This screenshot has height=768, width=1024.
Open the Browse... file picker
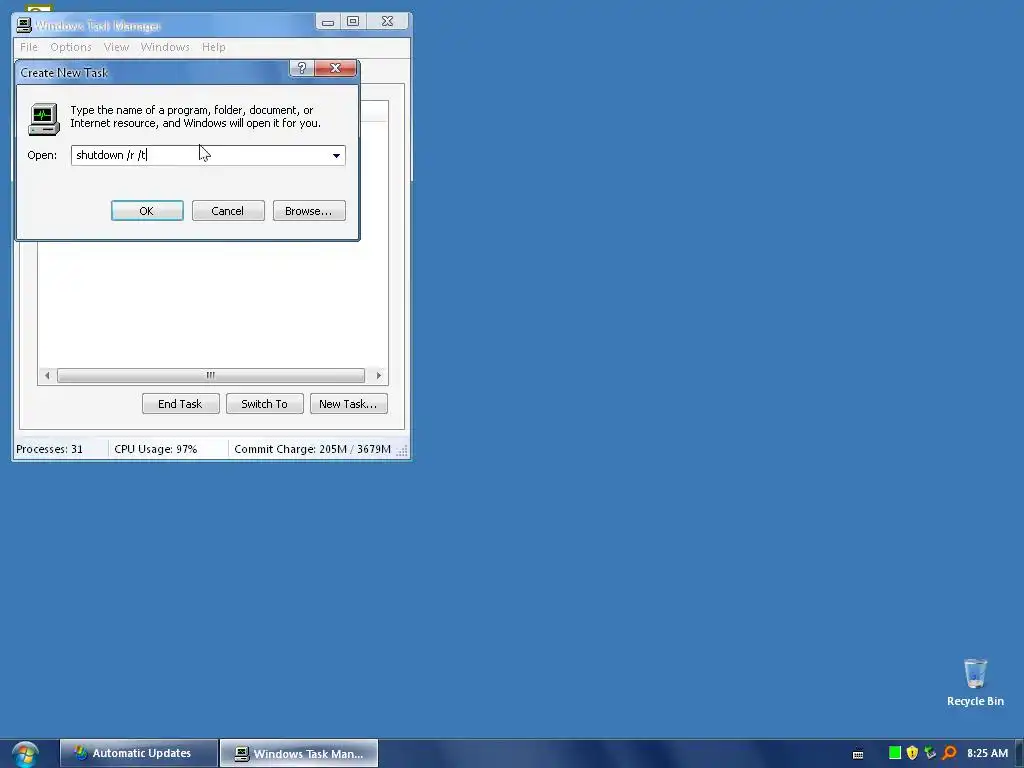309,211
